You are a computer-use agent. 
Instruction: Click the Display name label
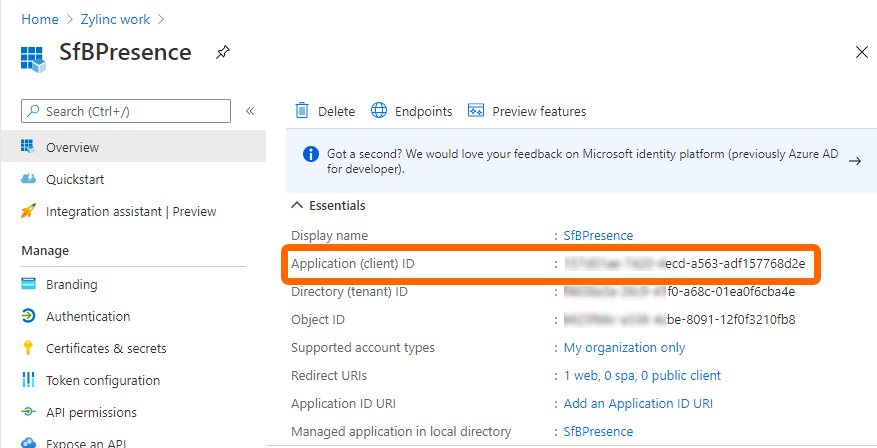[329, 235]
